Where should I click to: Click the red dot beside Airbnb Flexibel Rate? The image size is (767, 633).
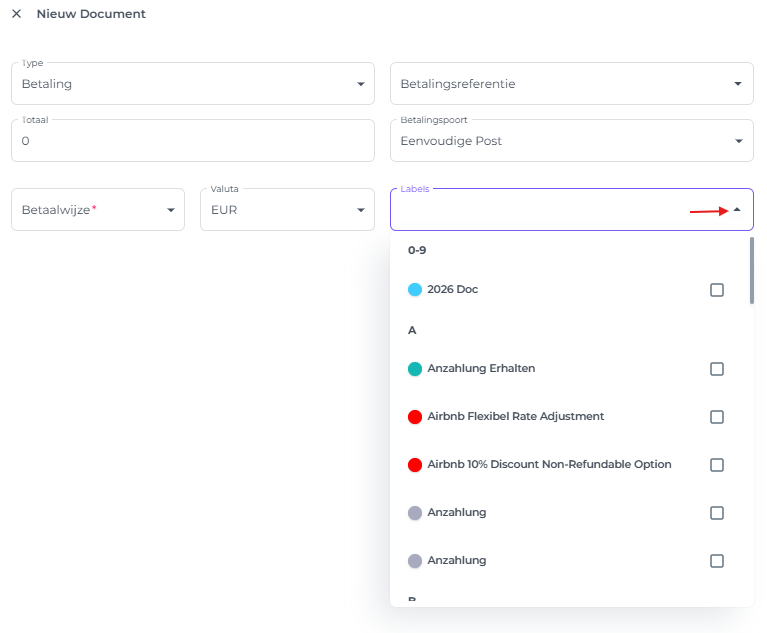(x=415, y=417)
